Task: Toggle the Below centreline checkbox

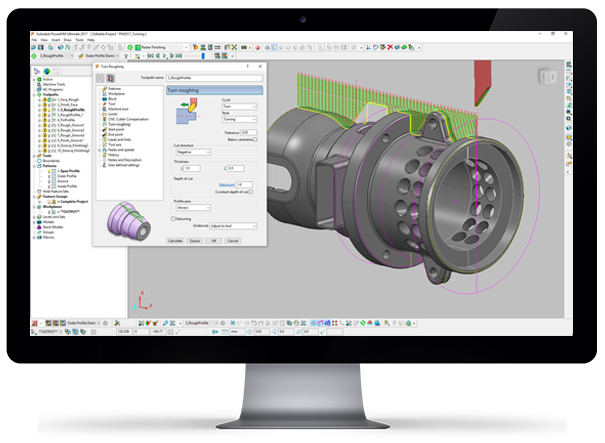Action: point(255,139)
